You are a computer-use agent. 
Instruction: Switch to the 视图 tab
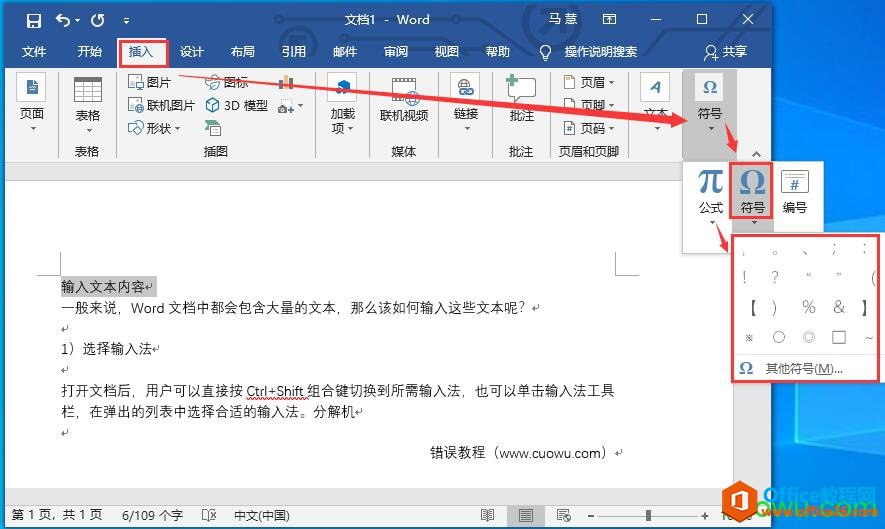[x=446, y=52]
